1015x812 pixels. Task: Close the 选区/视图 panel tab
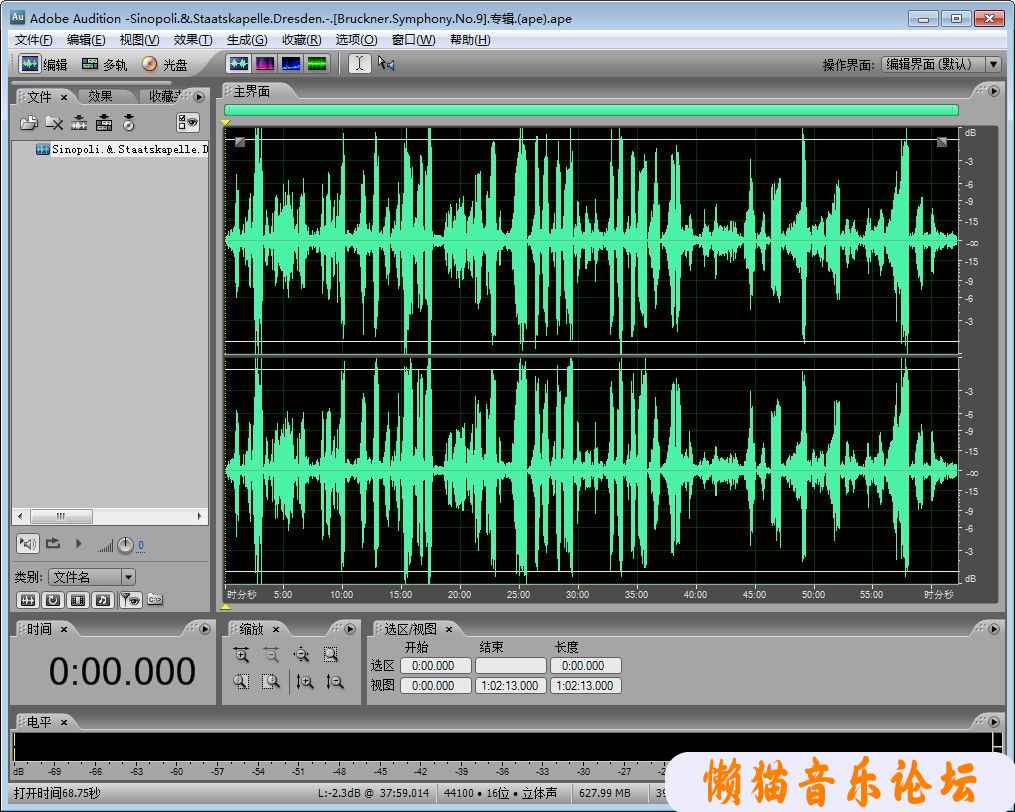pos(449,629)
